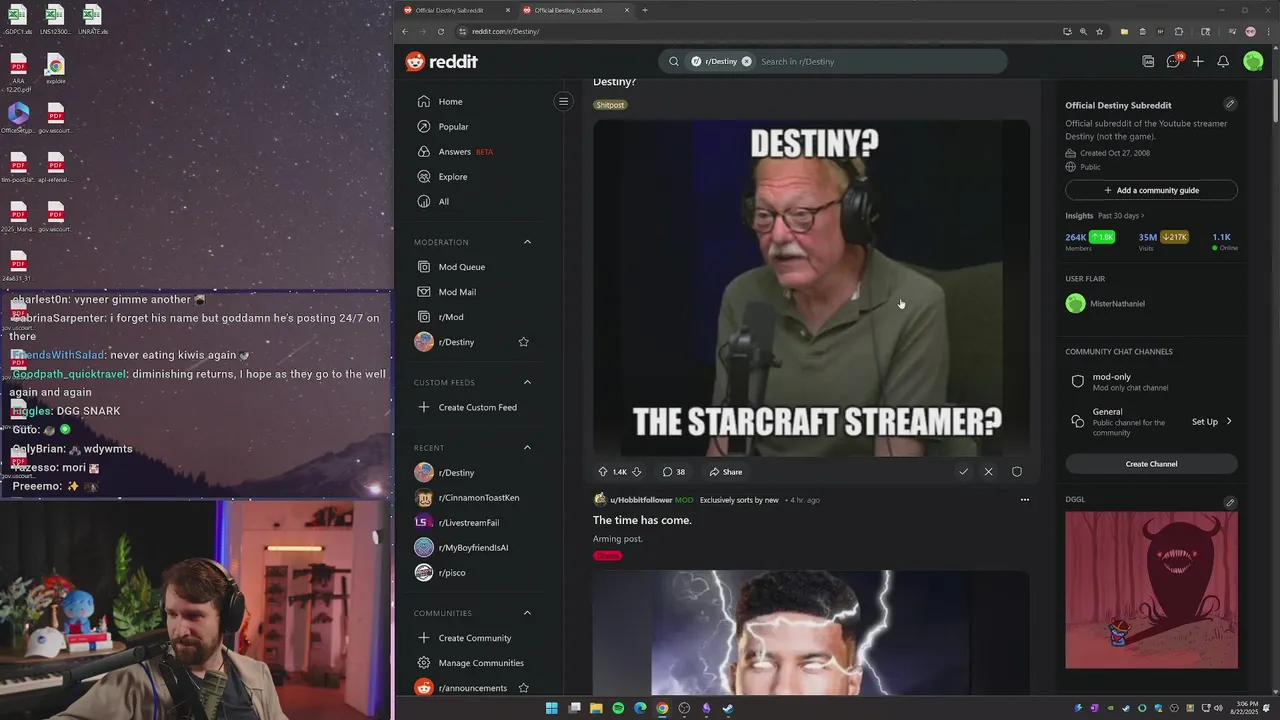Share the Starcraft streamer post
The width and height of the screenshot is (1280, 720).
tap(726, 472)
